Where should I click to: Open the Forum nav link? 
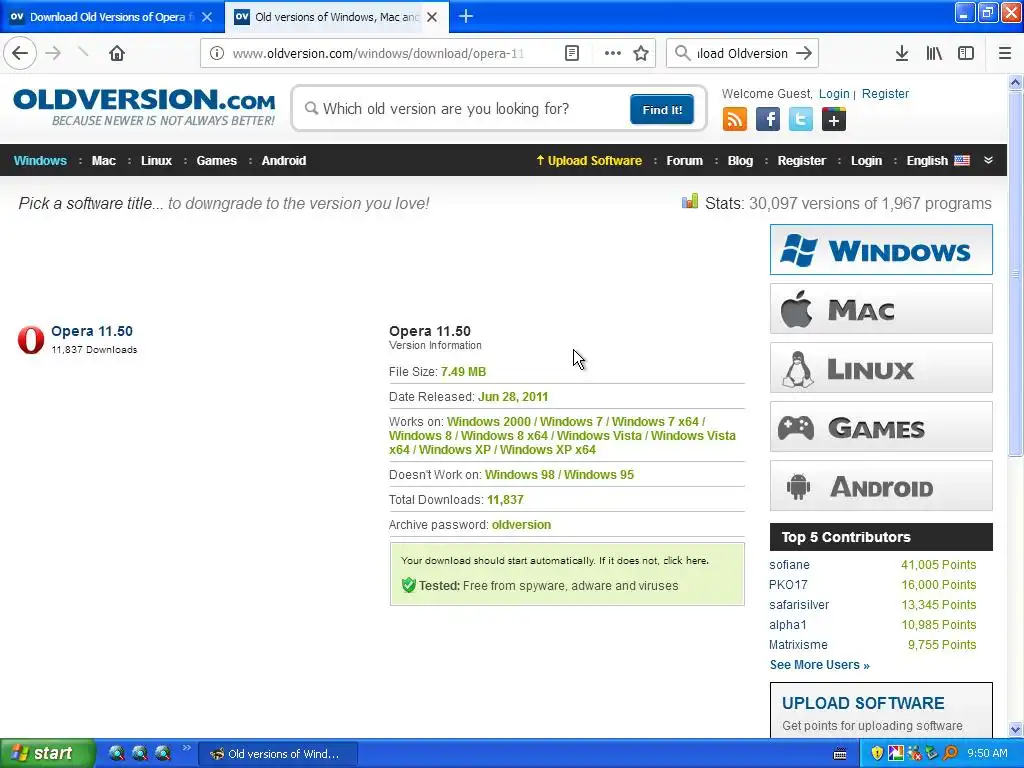[684, 161]
